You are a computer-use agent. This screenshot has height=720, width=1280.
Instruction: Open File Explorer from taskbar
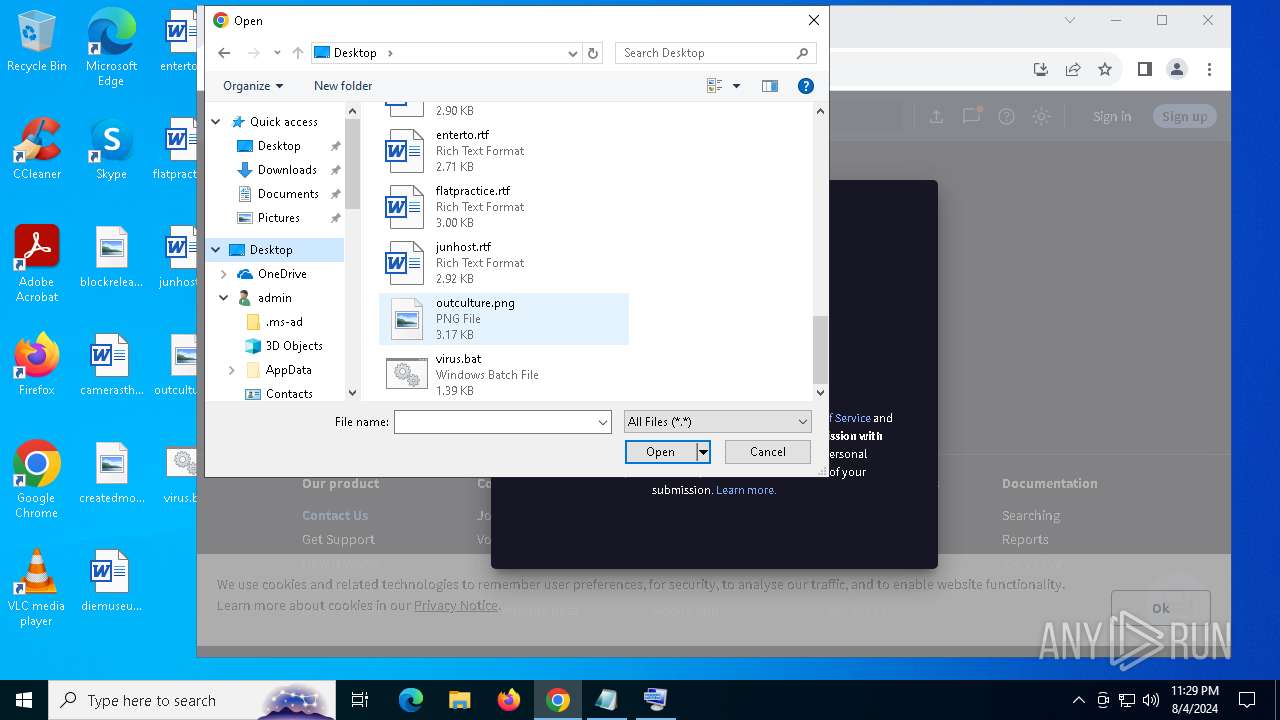[459, 700]
